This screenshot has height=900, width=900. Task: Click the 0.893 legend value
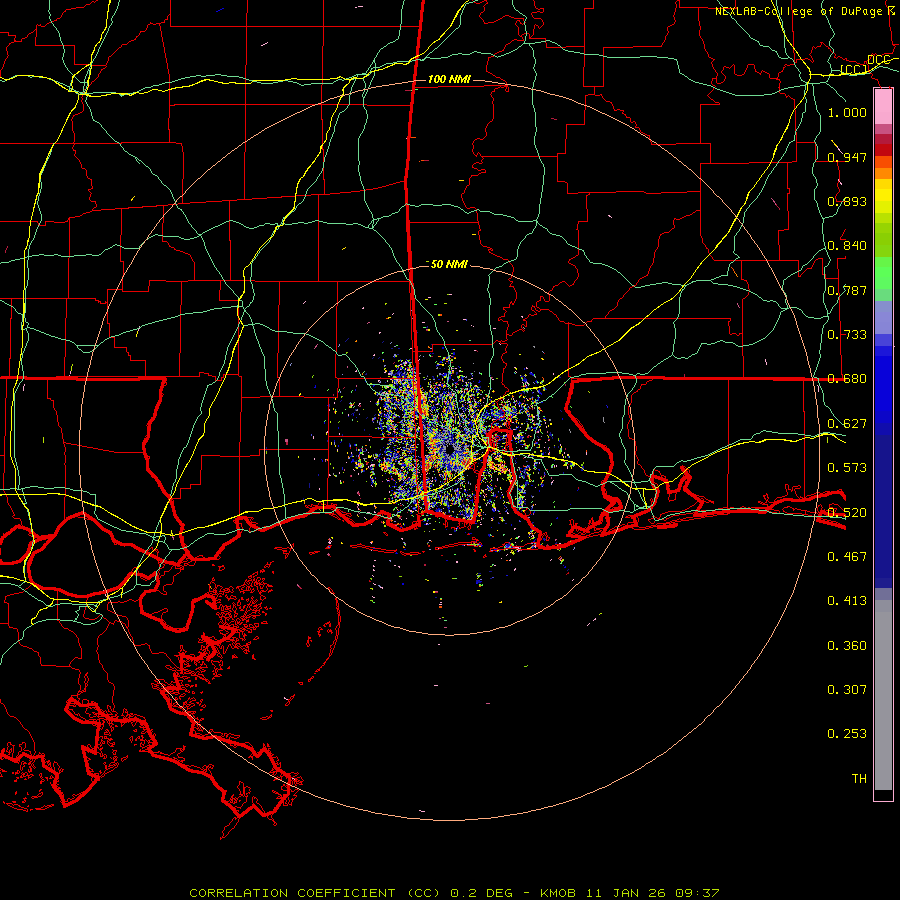coord(847,201)
